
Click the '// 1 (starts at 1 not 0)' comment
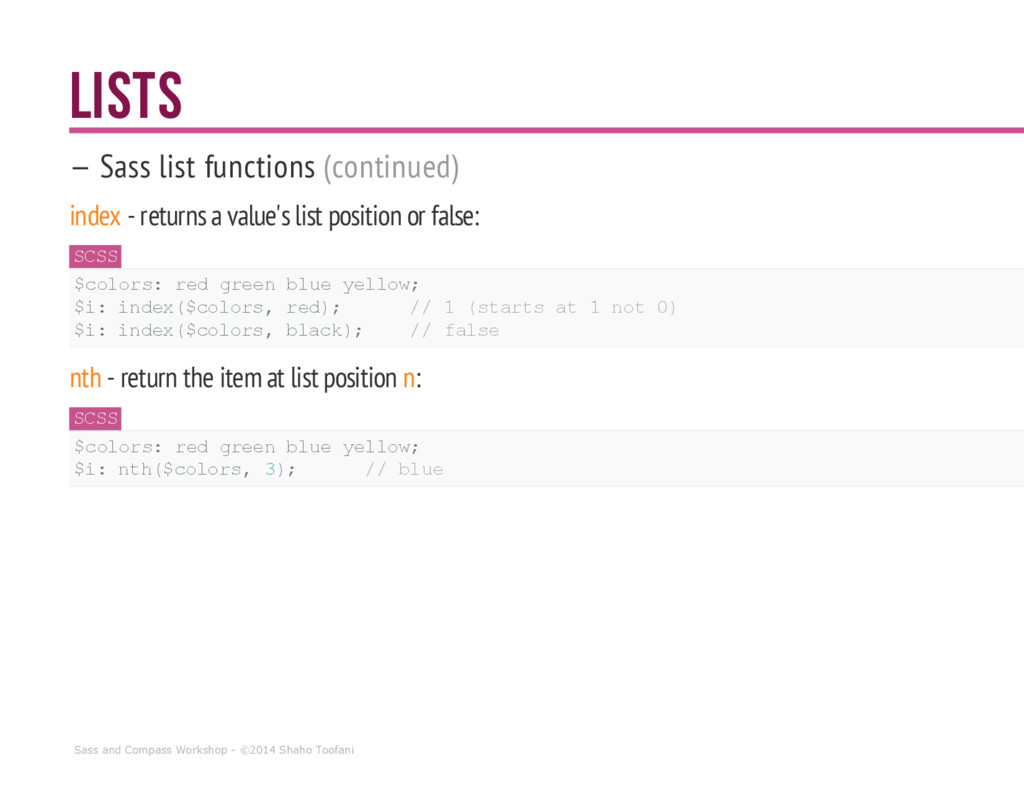(x=543, y=308)
